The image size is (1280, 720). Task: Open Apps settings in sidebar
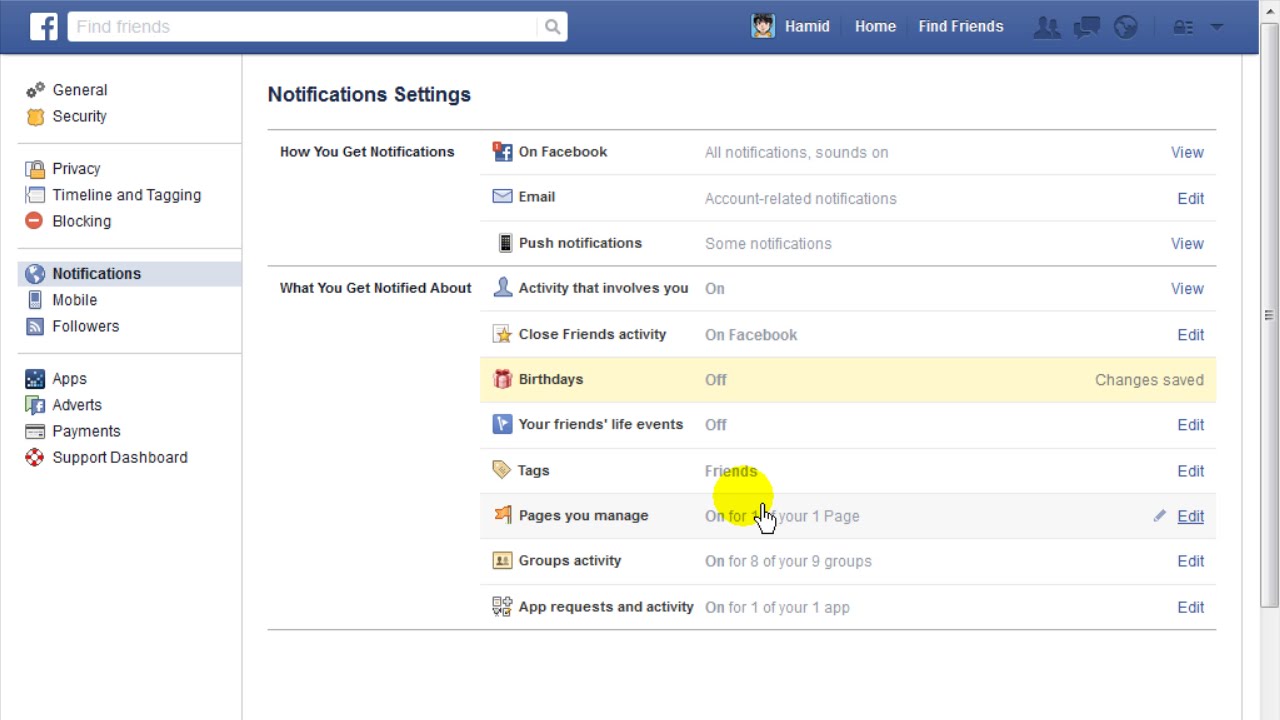(x=70, y=379)
